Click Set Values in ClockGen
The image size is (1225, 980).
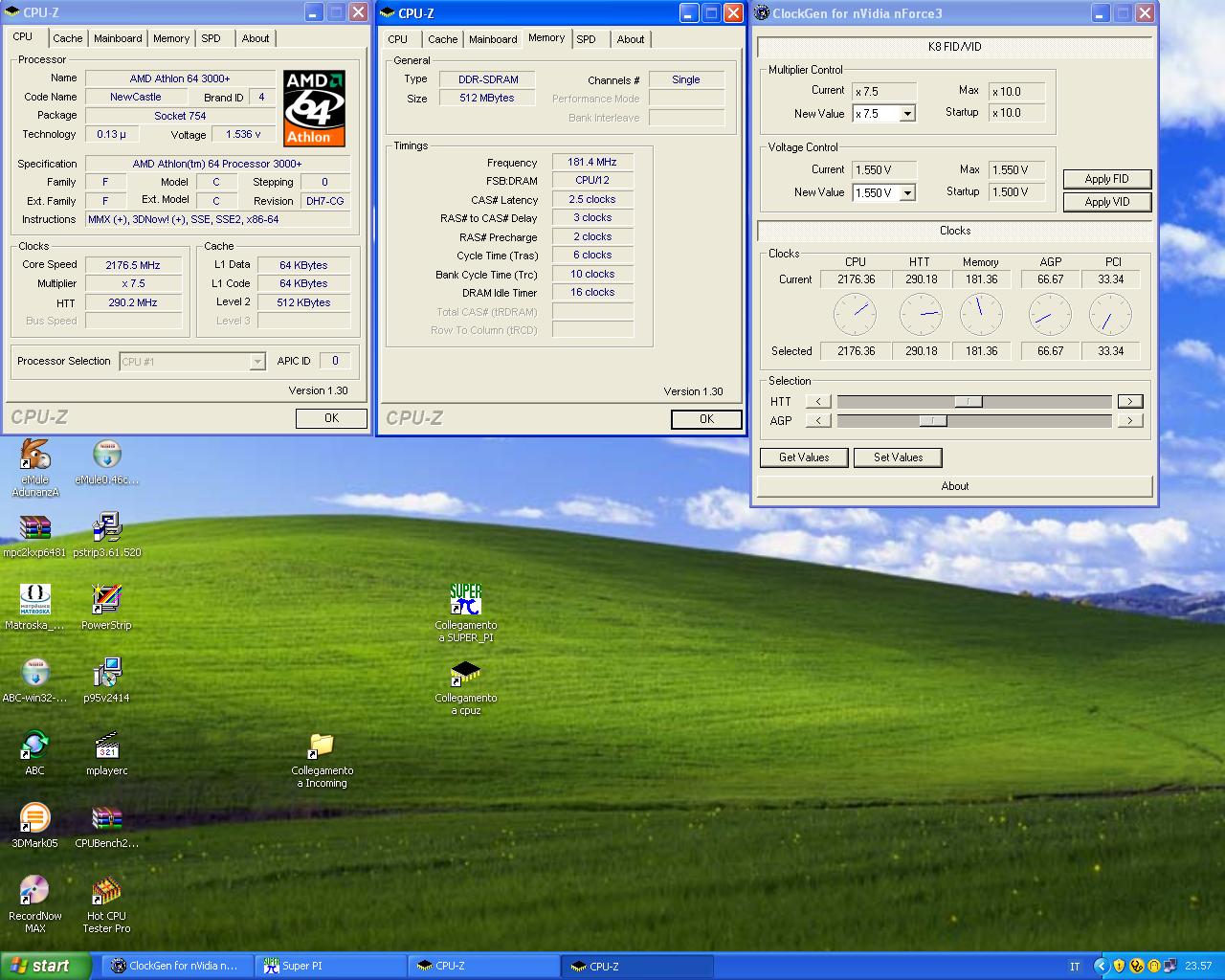click(x=898, y=457)
